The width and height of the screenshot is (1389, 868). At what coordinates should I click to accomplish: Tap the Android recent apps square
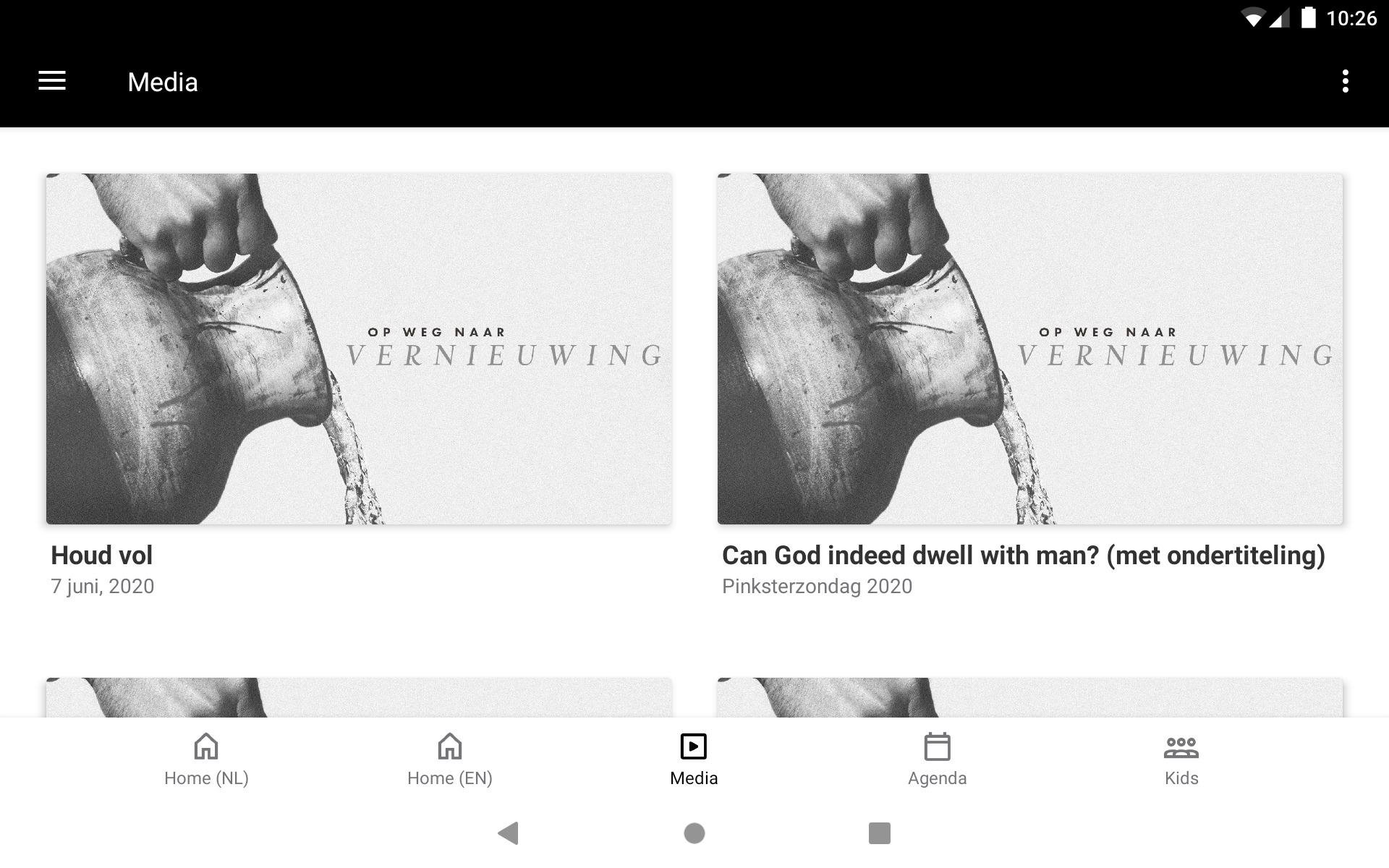click(x=879, y=833)
